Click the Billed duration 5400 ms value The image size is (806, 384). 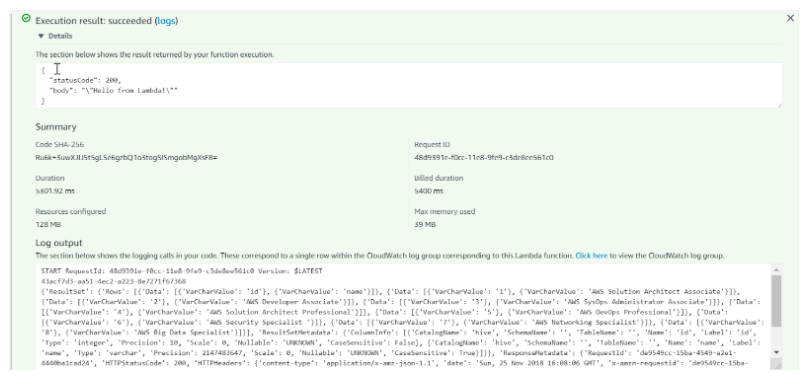click(429, 191)
